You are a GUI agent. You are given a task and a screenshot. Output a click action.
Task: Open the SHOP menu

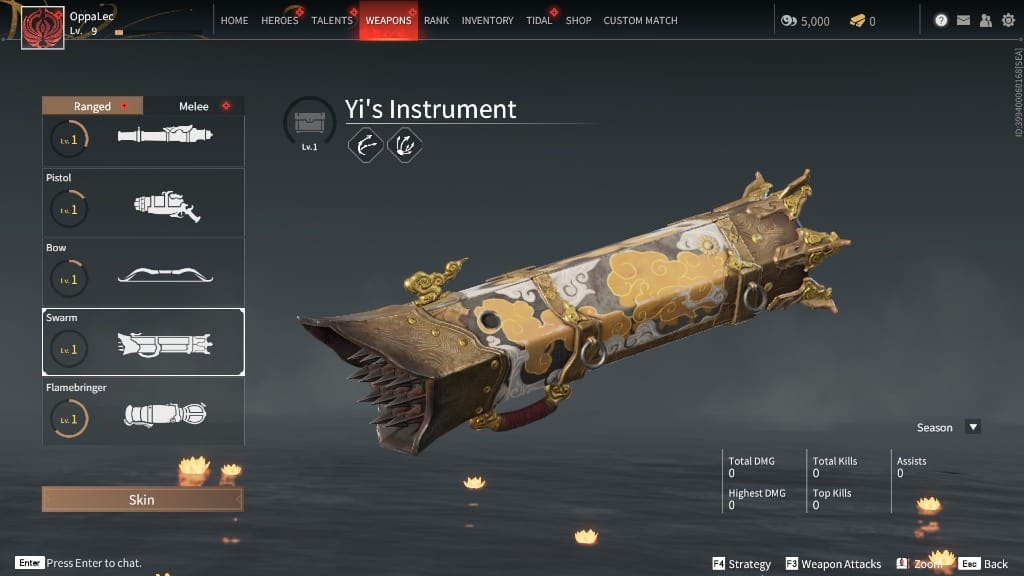pos(579,20)
